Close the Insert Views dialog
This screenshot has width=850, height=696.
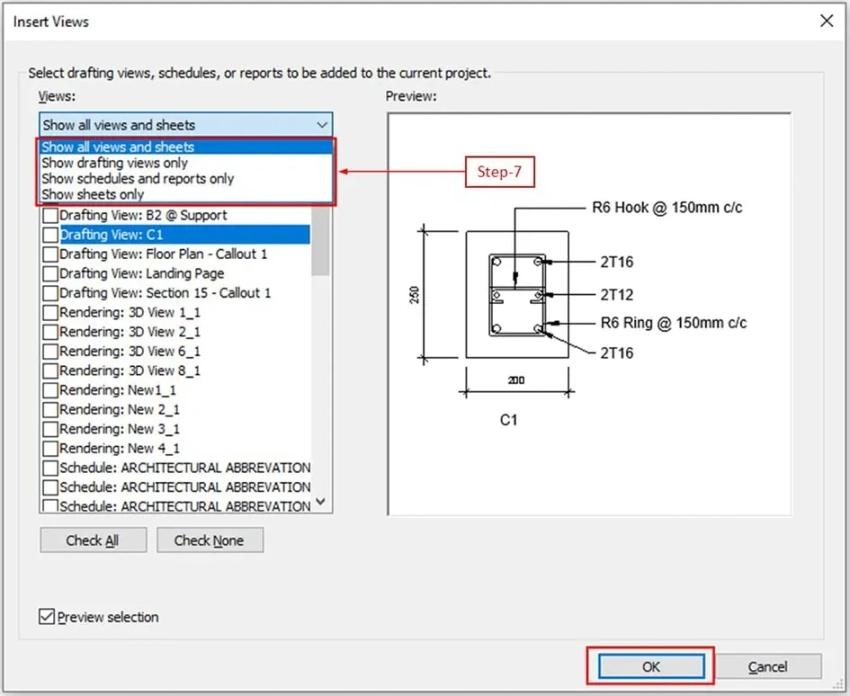coord(825,21)
